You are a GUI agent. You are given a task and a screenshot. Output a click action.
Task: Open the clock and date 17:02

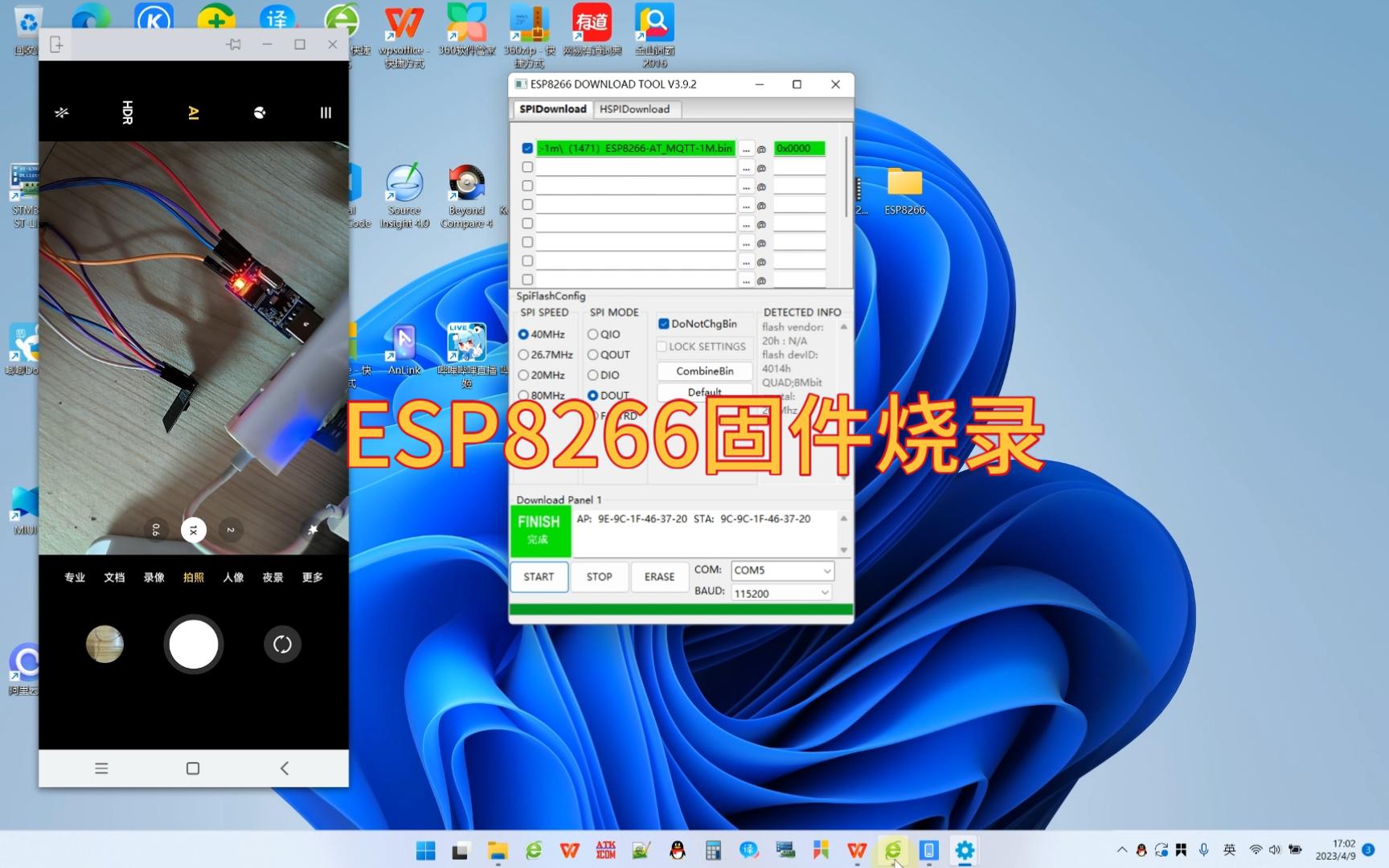[1335, 850]
